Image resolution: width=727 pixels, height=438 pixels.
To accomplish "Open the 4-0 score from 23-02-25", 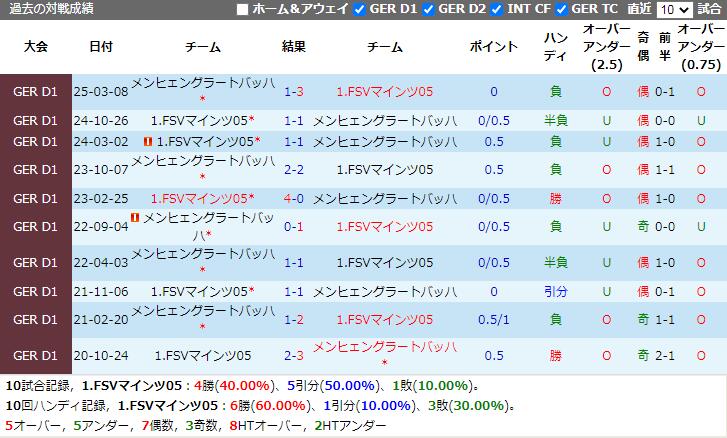I will coord(294,198).
